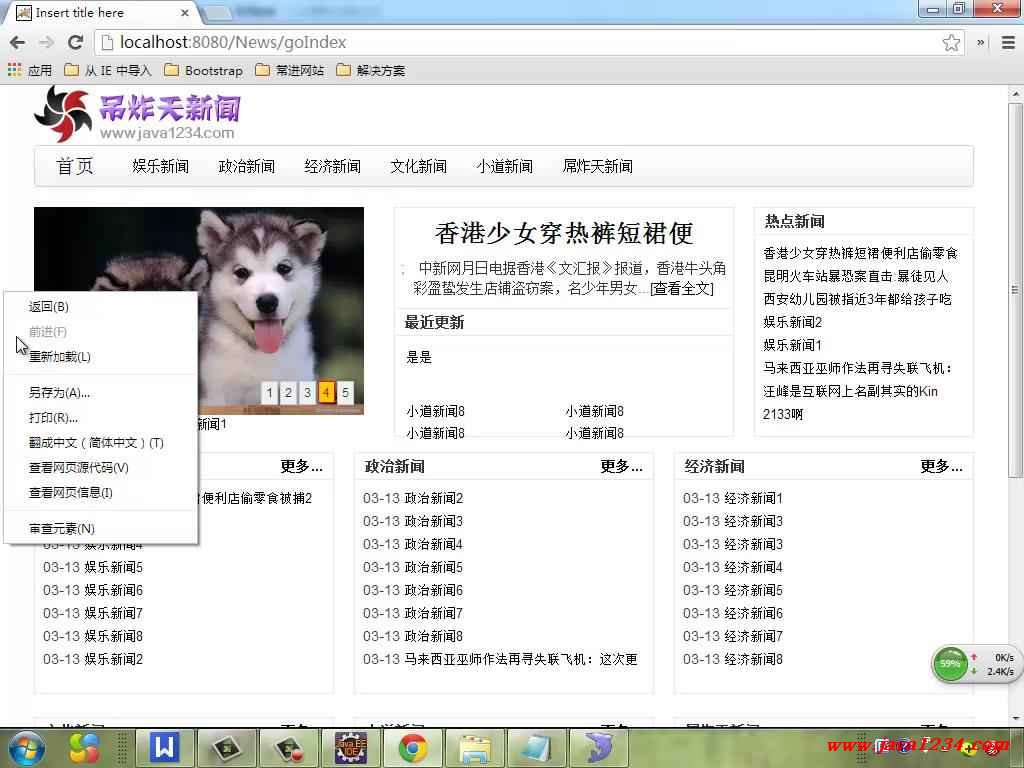1024x768 pixels.
Task: Open the colorful clover icon in the taskbar
Action: click(84, 748)
